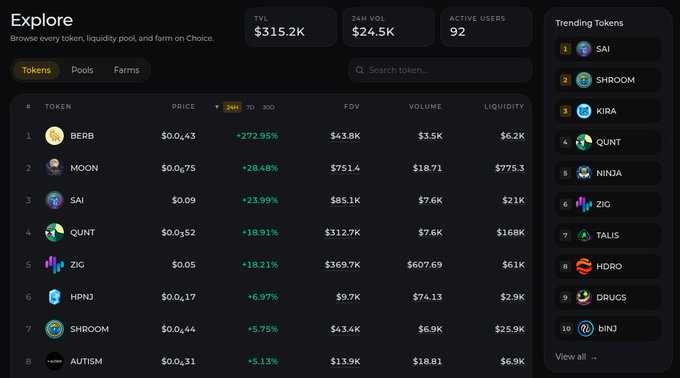Image resolution: width=680 pixels, height=378 pixels.
Task: Click the $775.3 liquidity value
Action: click(x=510, y=168)
